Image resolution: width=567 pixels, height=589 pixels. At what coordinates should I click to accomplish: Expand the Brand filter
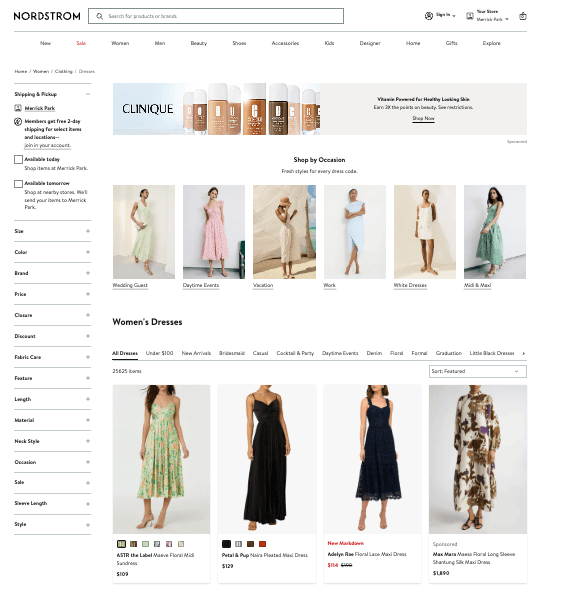click(x=88, y=273)
